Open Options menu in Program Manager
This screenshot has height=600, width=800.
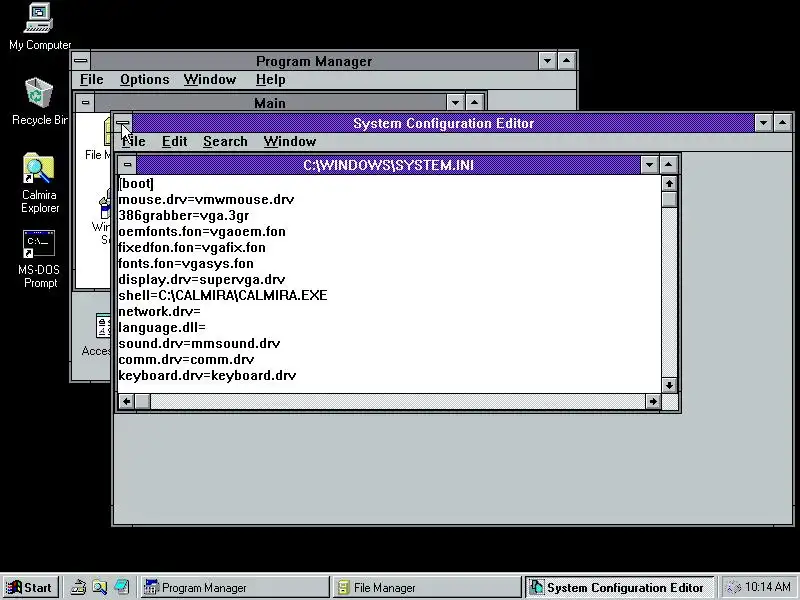pyautogui.click(x=144, y=80)
